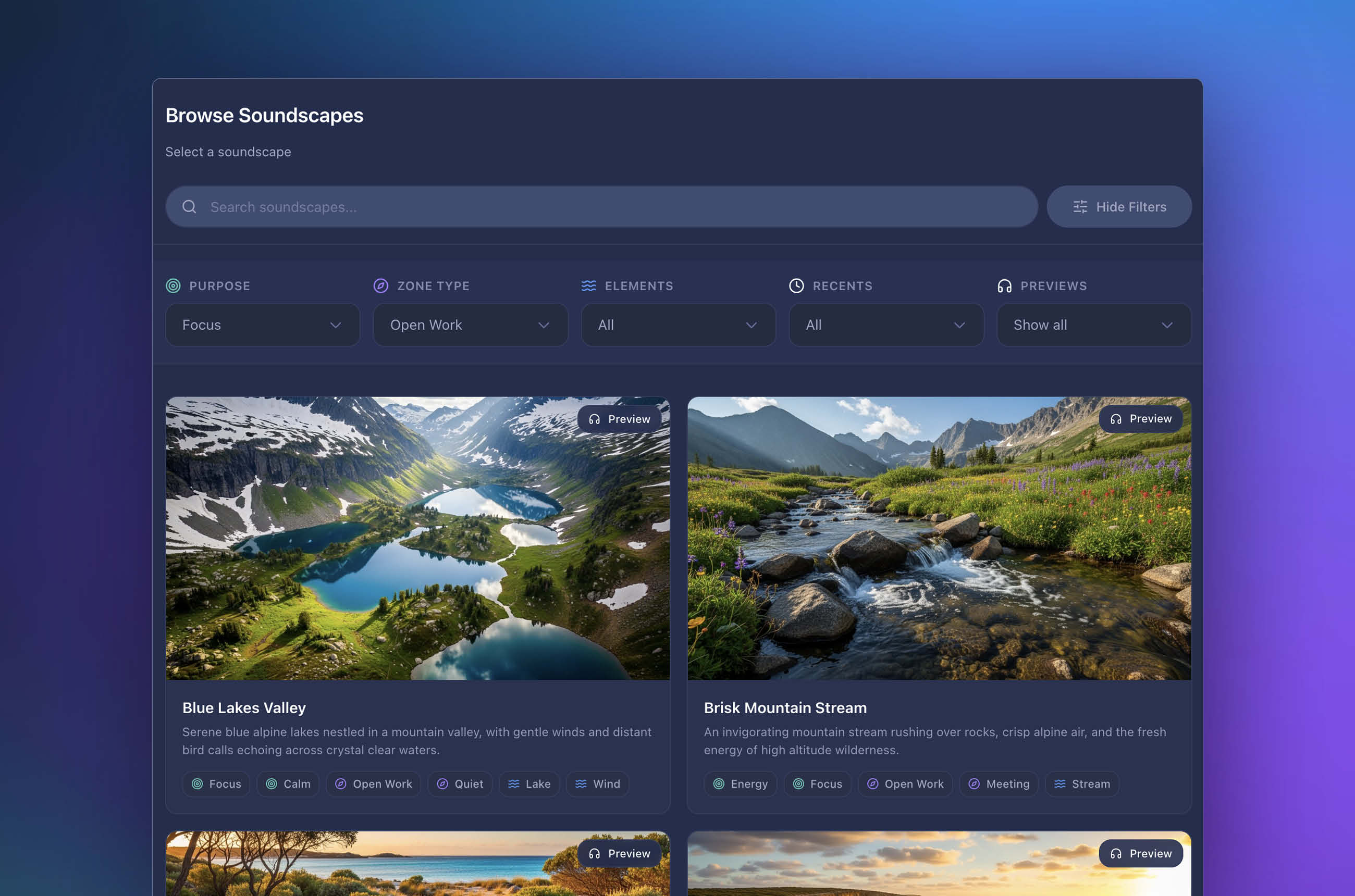Image resolution: width=1355 pixels, height=896 pixels.
Task: Expand the Elements filter dropdown
Action: tap(678, 325)
